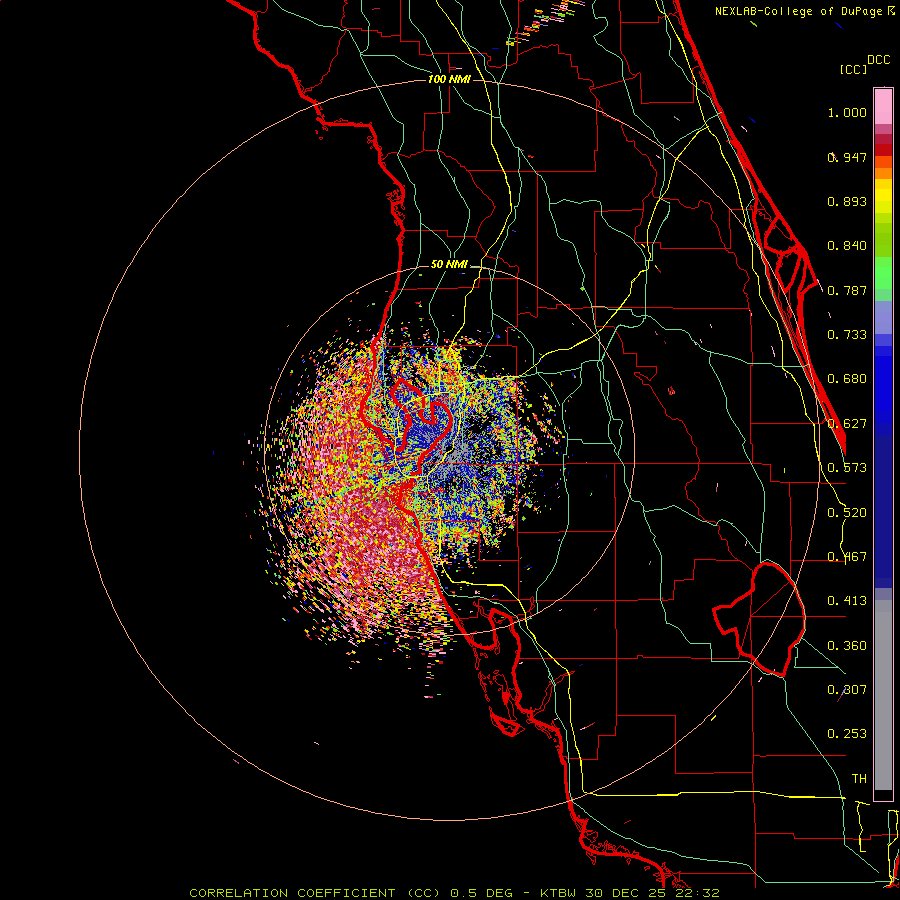Click the 0.627 color scale value
Image resolution: width=900 pixels, height=900 pixels.
[847, 424]
